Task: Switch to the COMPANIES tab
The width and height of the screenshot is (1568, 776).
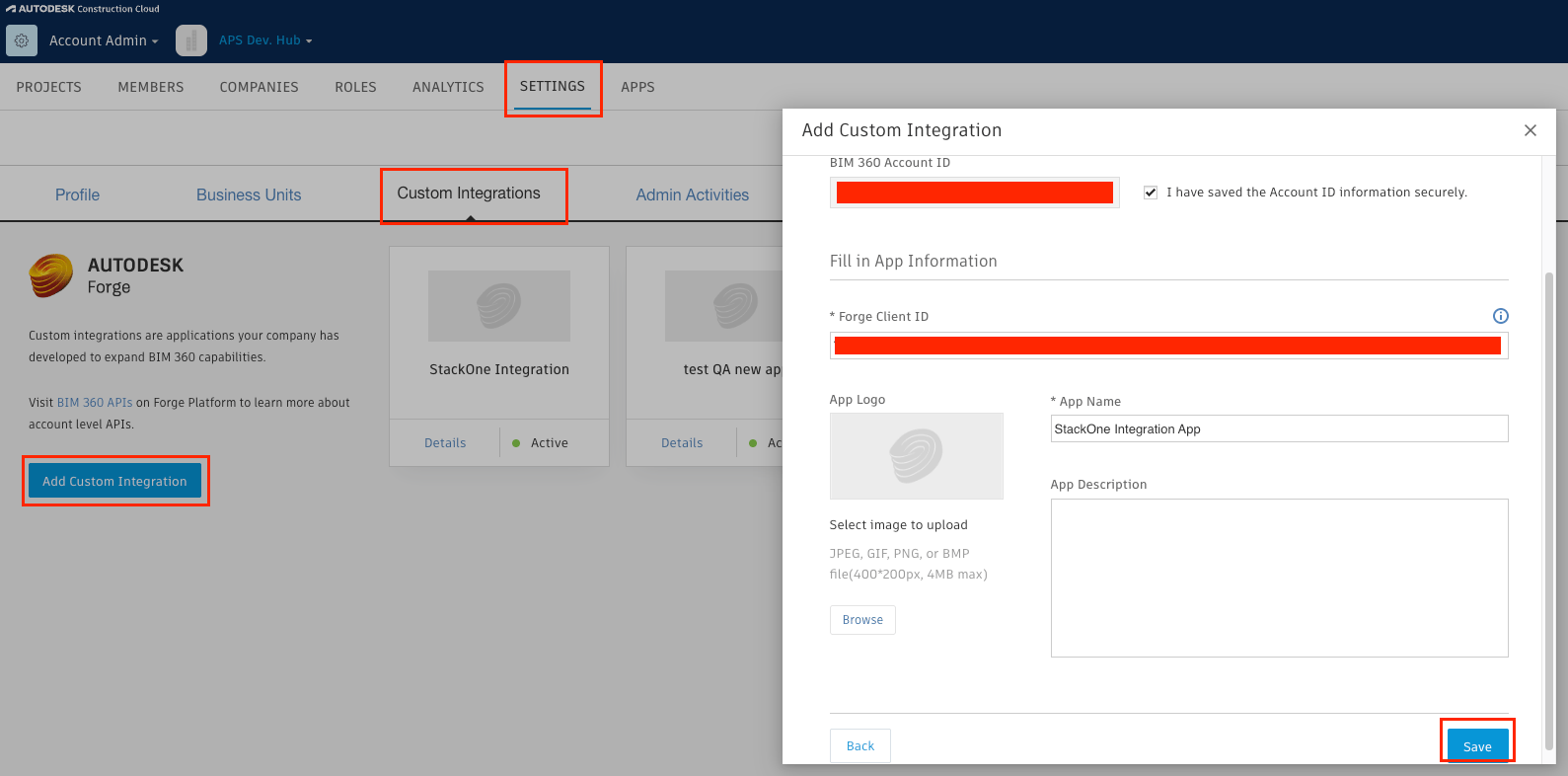Action: [260, 87]
